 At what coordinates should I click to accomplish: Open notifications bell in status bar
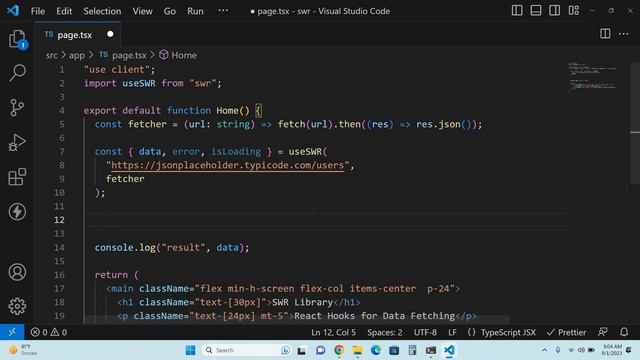624,332
